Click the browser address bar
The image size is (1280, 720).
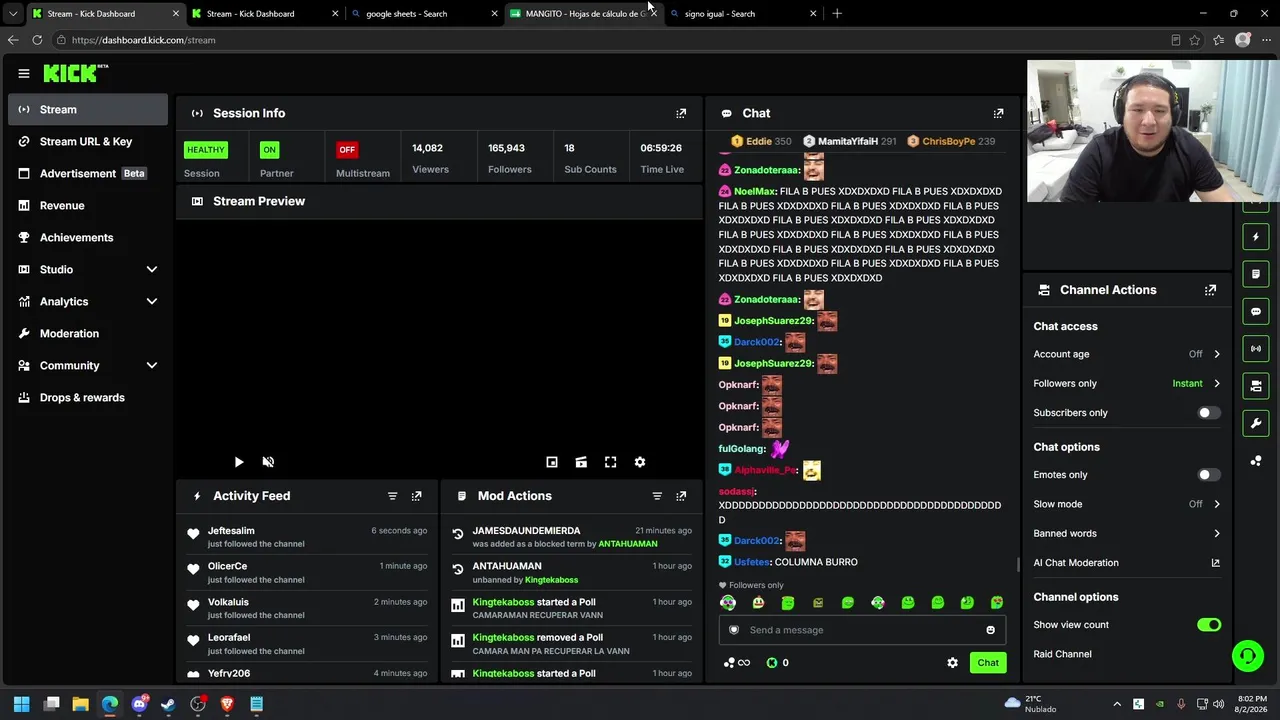point(610,40)
